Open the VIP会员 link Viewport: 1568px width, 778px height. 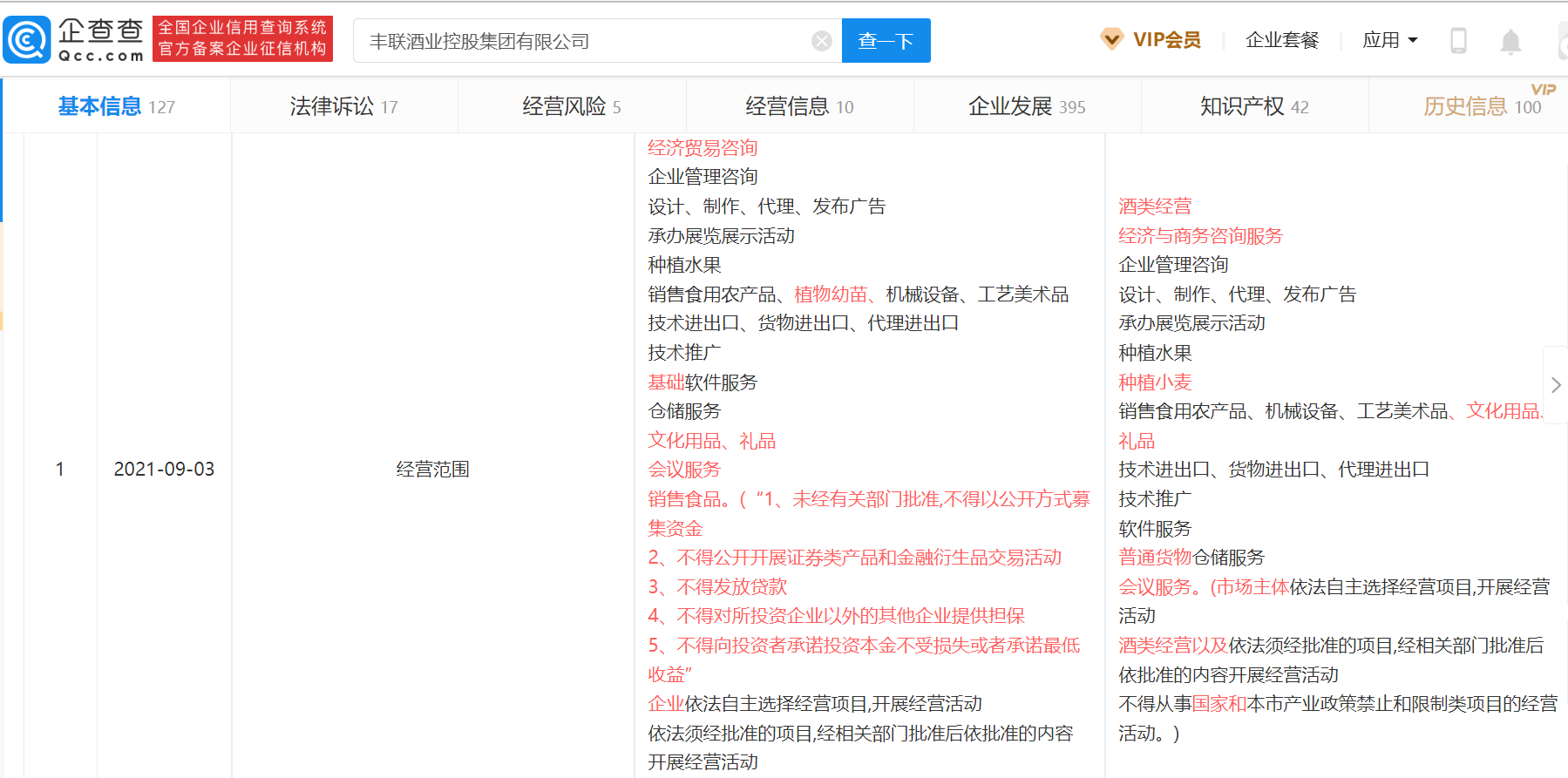(1166, 40)
